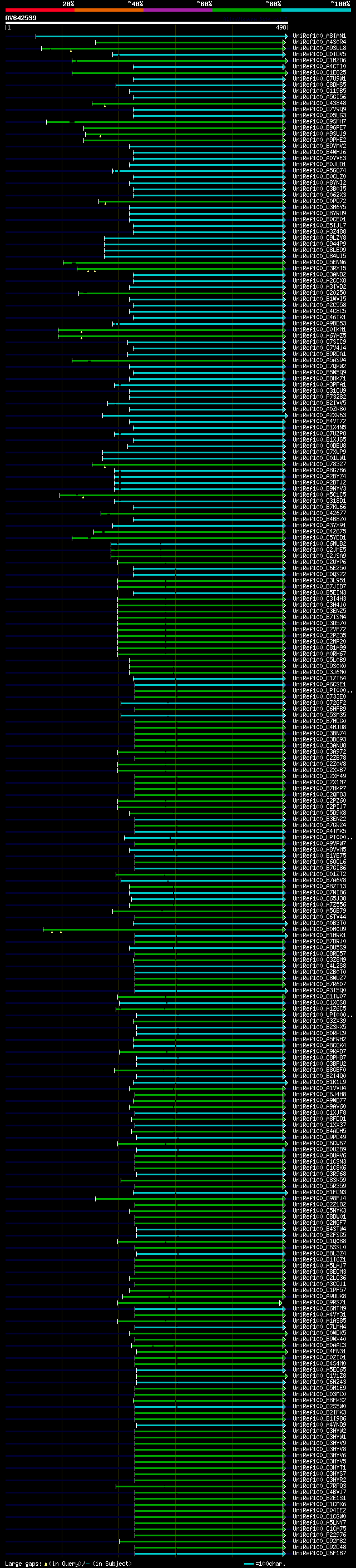Select the query name AV642539
This screenshot has height=1568, width=356.
(x=21, y=18)
